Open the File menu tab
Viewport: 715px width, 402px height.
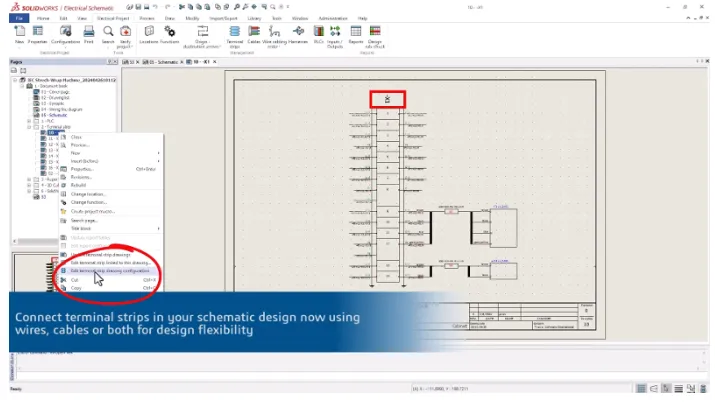coord(19,18)
